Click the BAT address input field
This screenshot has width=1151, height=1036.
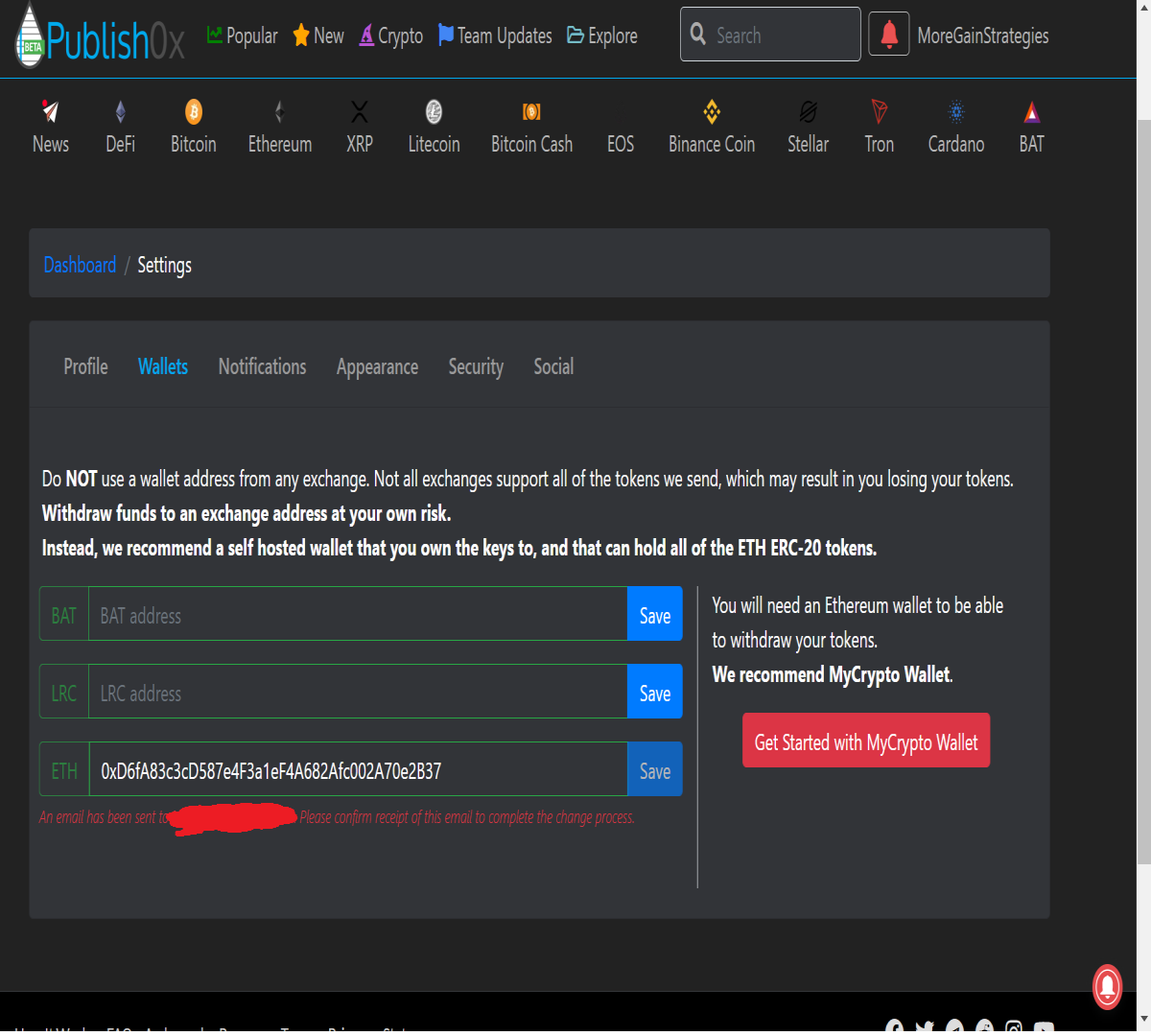(358, 614)
